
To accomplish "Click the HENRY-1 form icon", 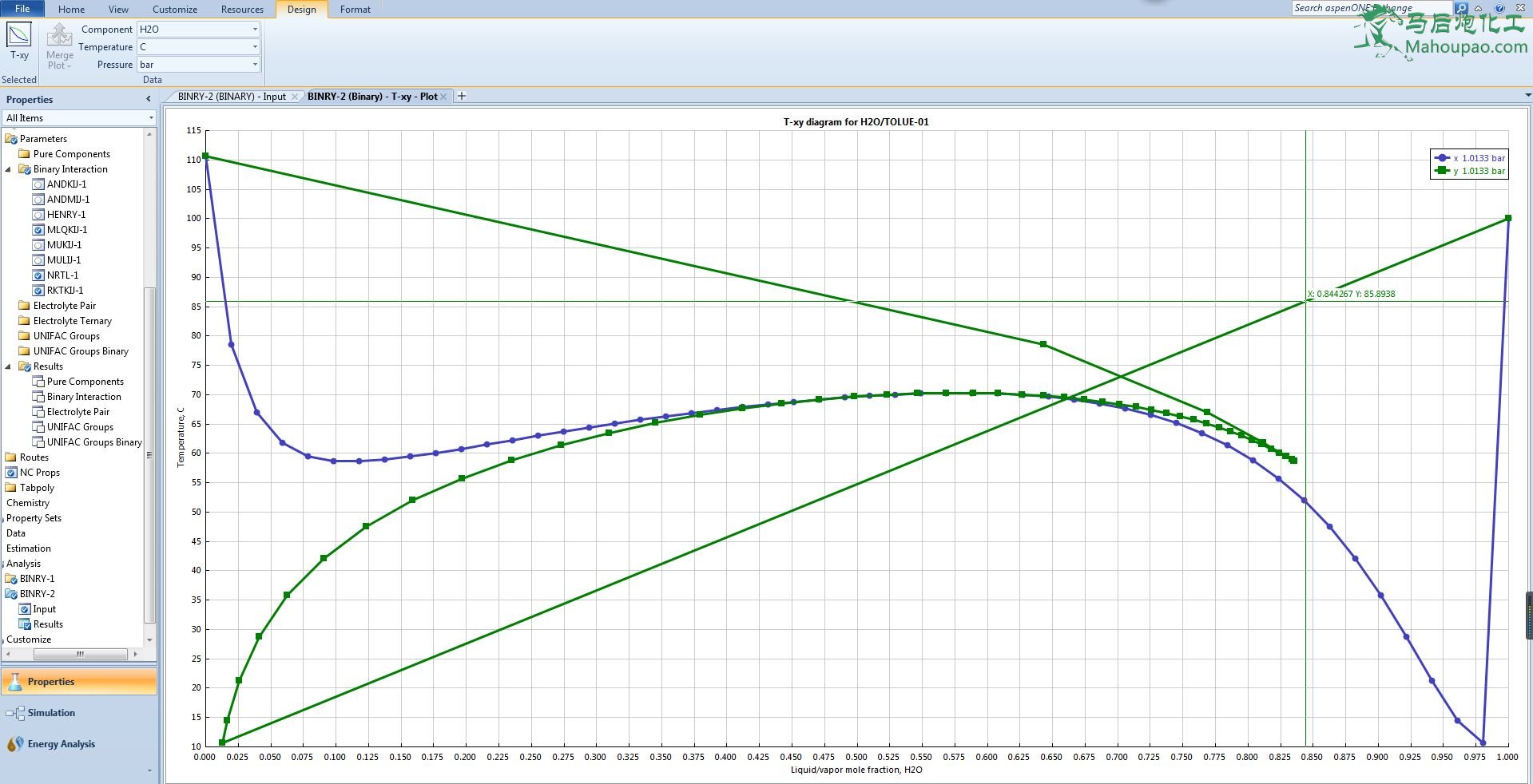I will pos(38,215).
